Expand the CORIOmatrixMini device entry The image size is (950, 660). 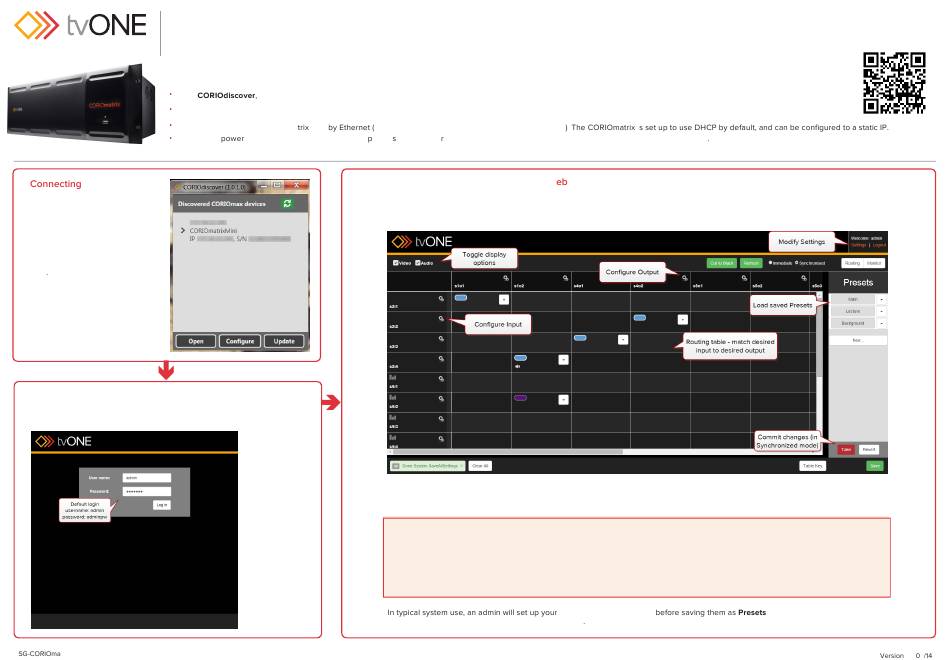click(182, 230)
